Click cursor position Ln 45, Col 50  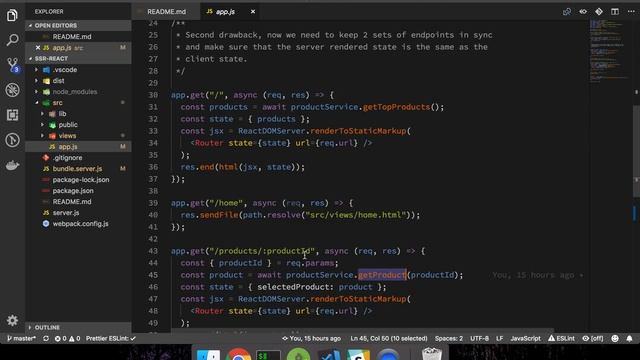point(389,338)
